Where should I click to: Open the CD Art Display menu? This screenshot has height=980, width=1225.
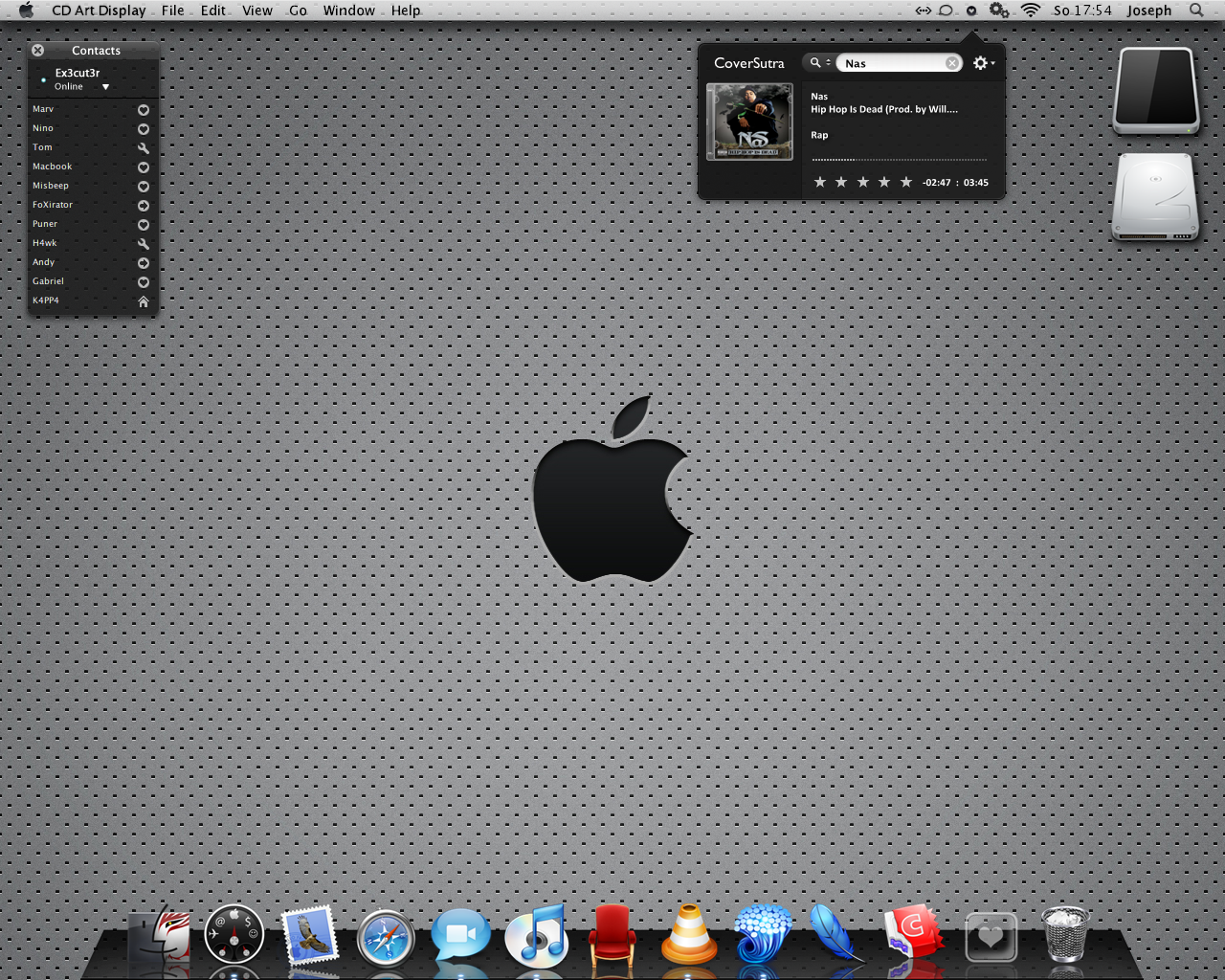tap(99, 11)
